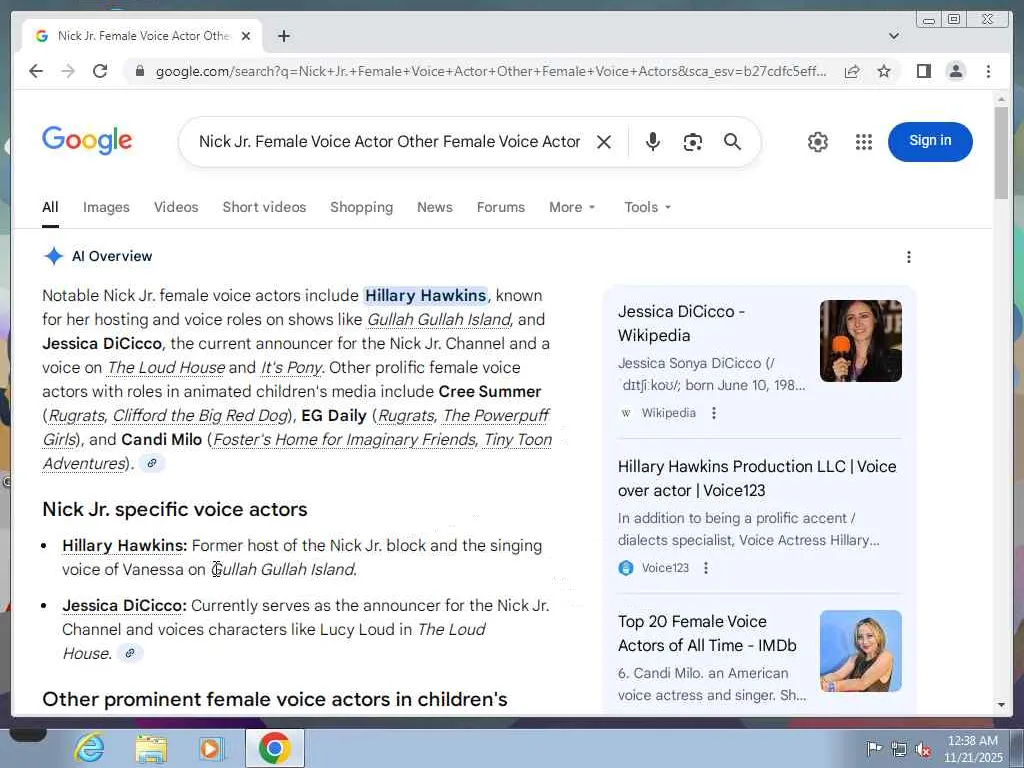Click the page vertical scrollbar thumb
The image size is (1024, 768).
coord(1001,153)
